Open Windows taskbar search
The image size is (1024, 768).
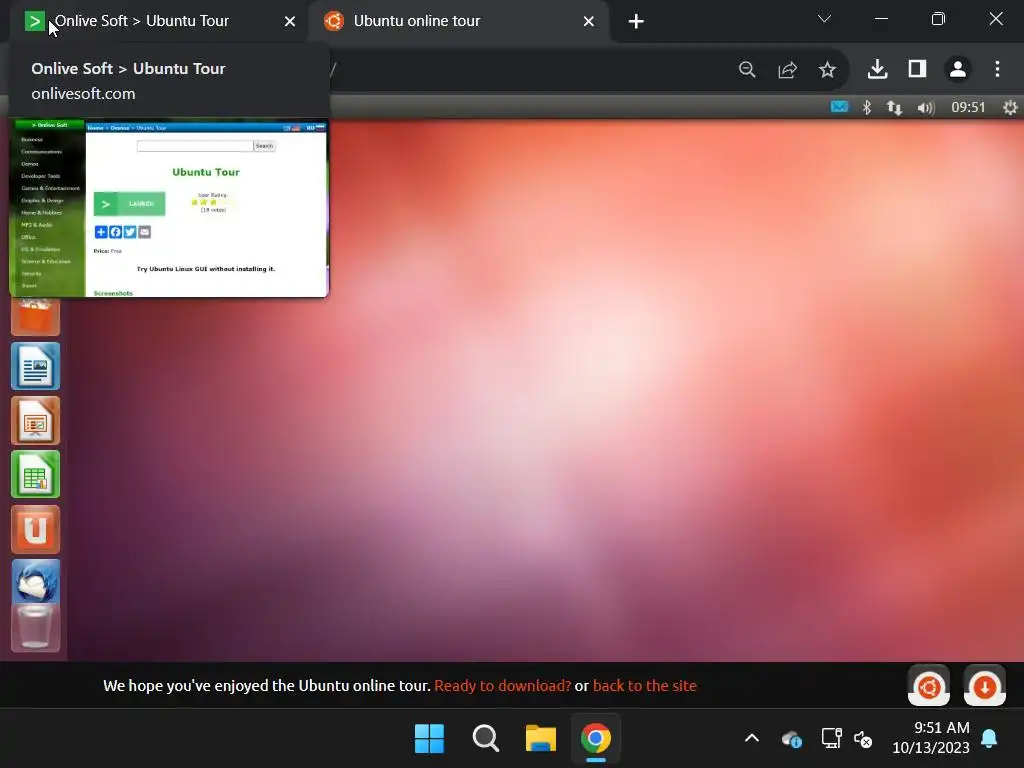[x=485, y=739]
